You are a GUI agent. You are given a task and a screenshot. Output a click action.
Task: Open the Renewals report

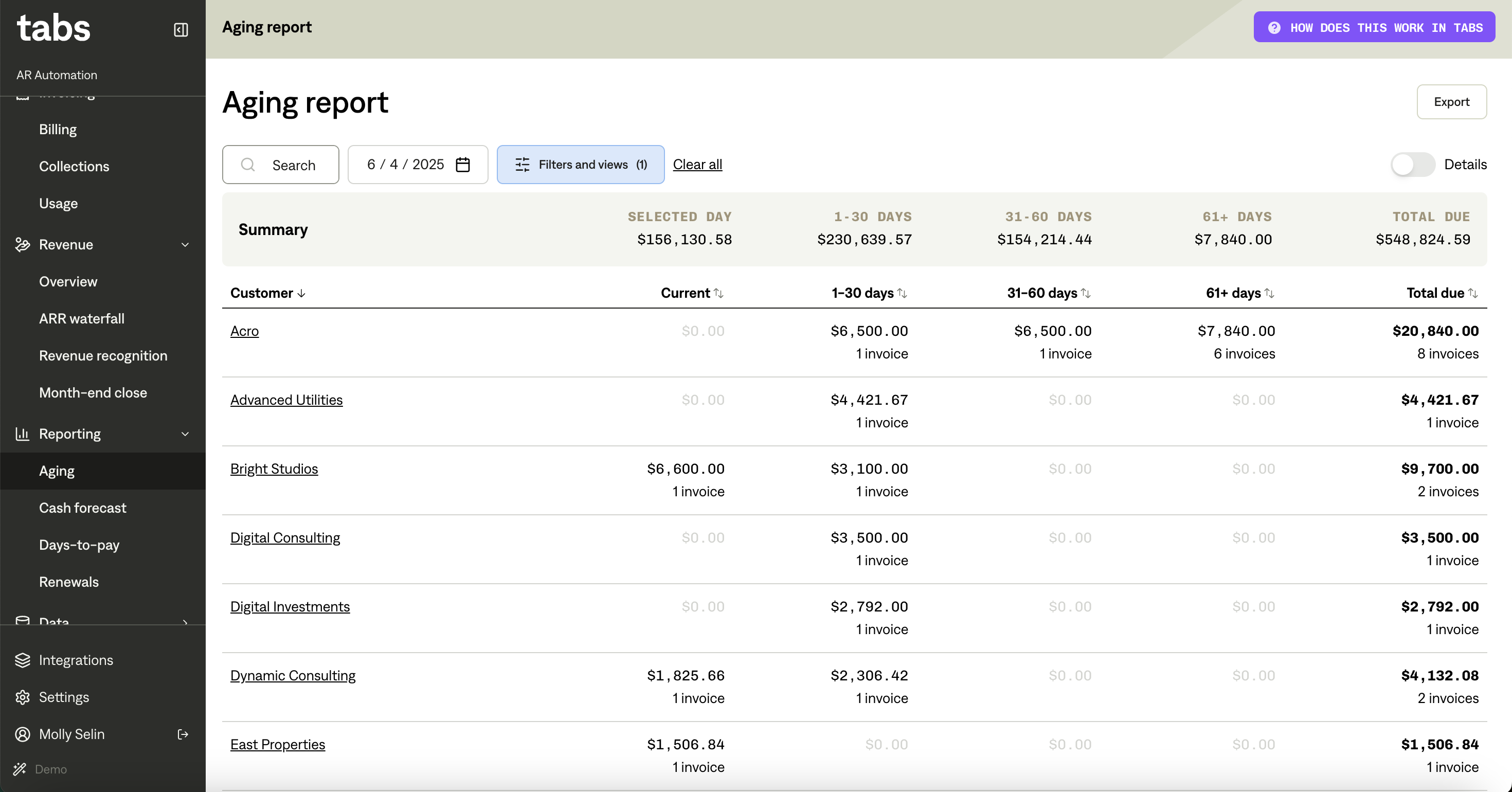[x=69, y=582]
